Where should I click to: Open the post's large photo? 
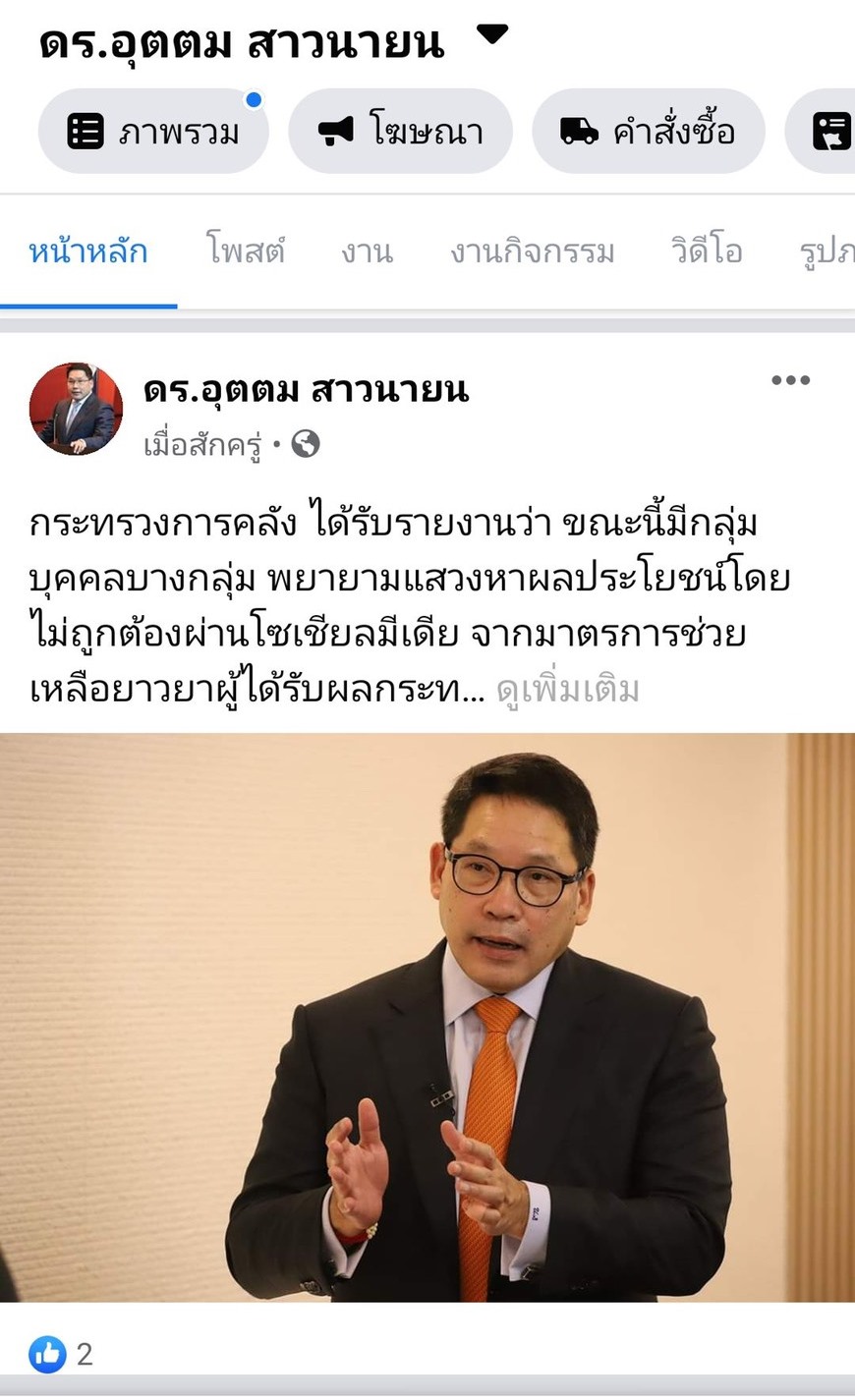(427, 1017)
